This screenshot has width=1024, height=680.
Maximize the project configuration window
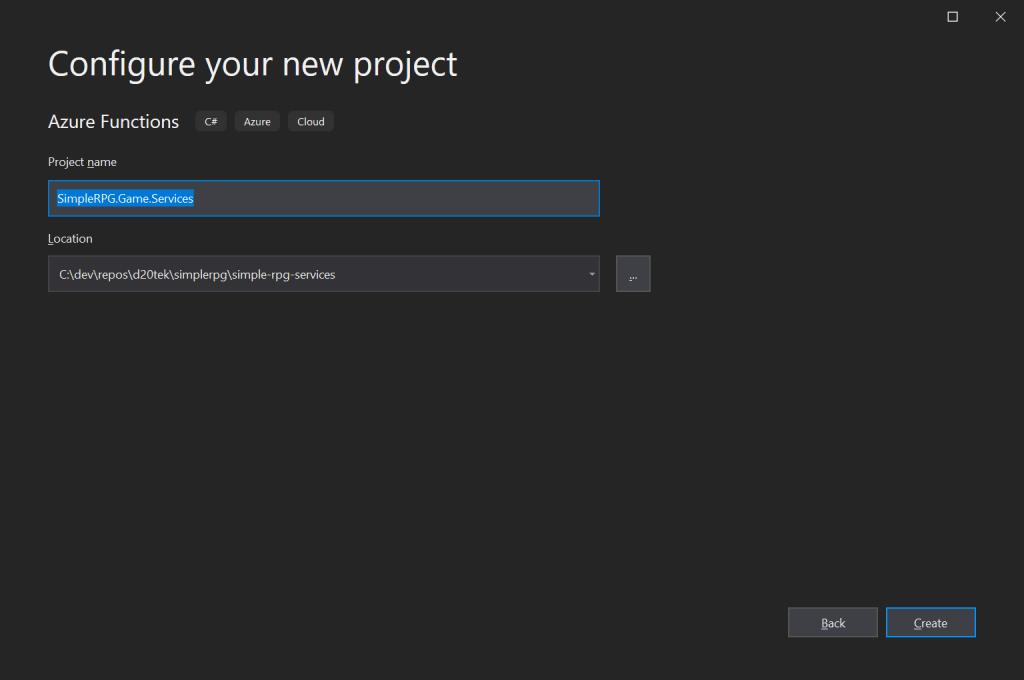952,16
